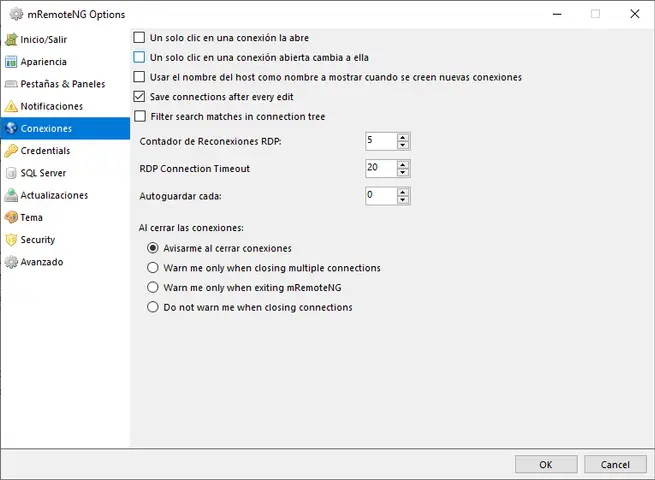Screen dimensions: 655x480
Task: Click the SQL Server database icon
Action: tap(11, 173)
